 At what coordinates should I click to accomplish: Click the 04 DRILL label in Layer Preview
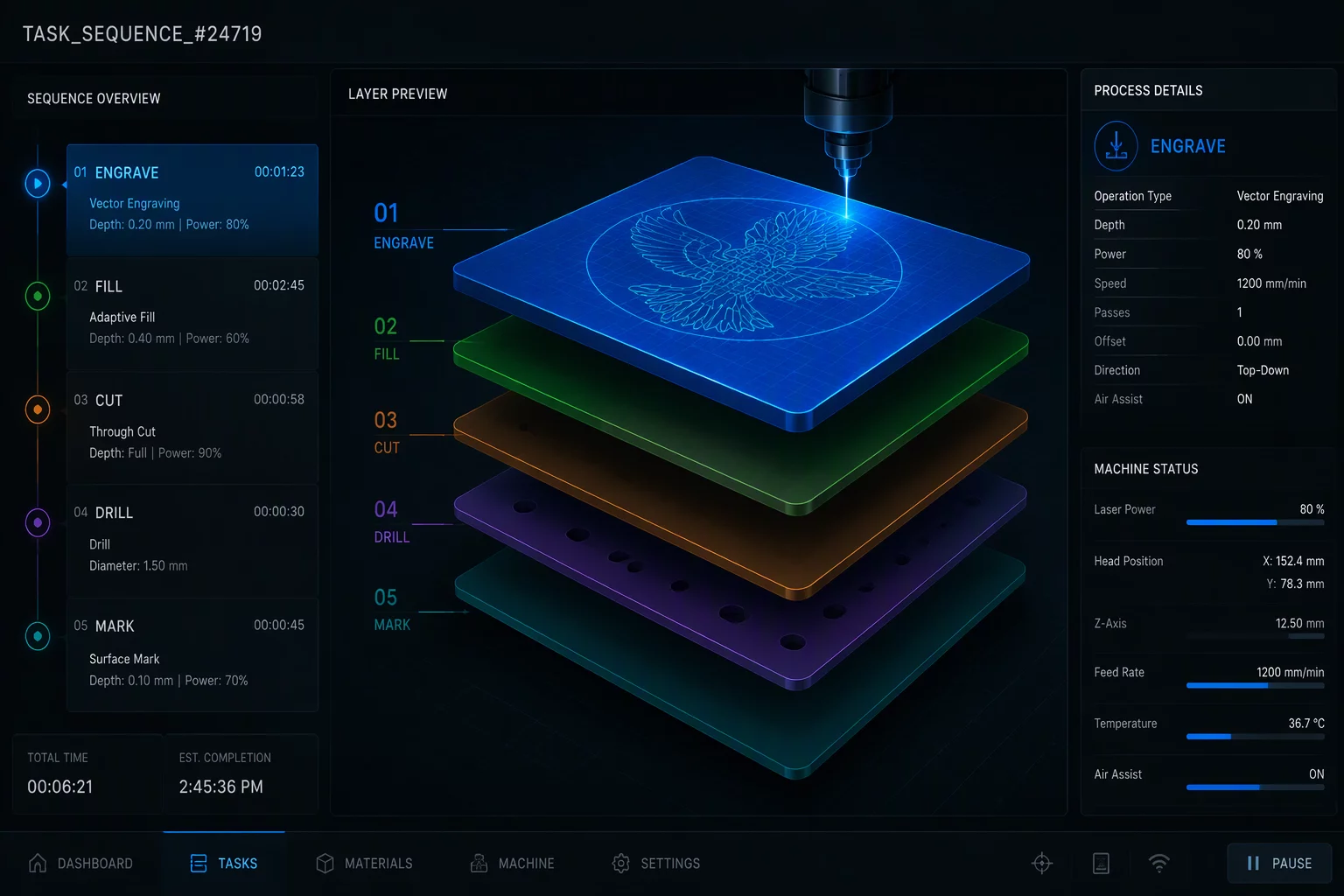pos(391,522)
